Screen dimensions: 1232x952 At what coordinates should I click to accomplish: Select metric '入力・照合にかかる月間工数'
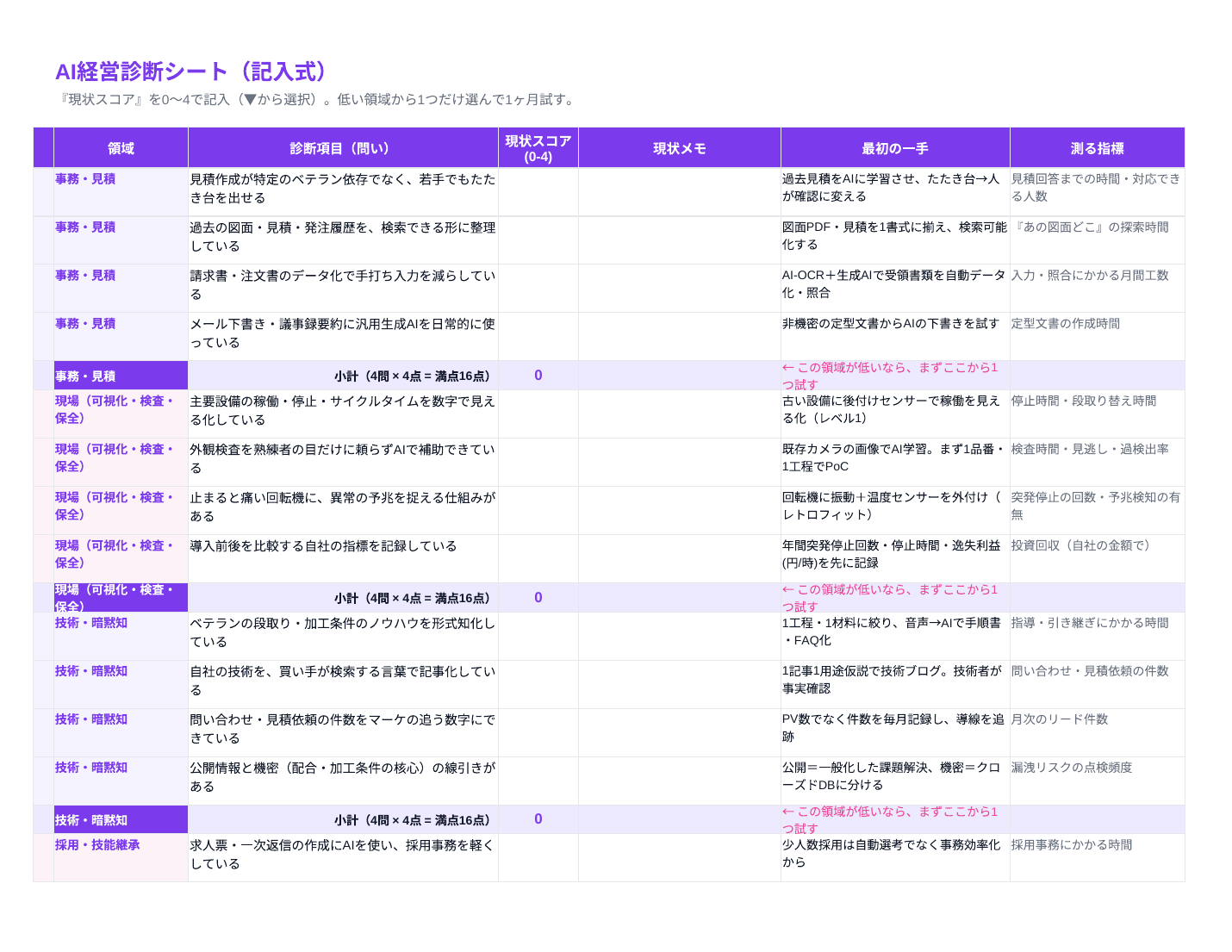click(x=1097, y=288)
